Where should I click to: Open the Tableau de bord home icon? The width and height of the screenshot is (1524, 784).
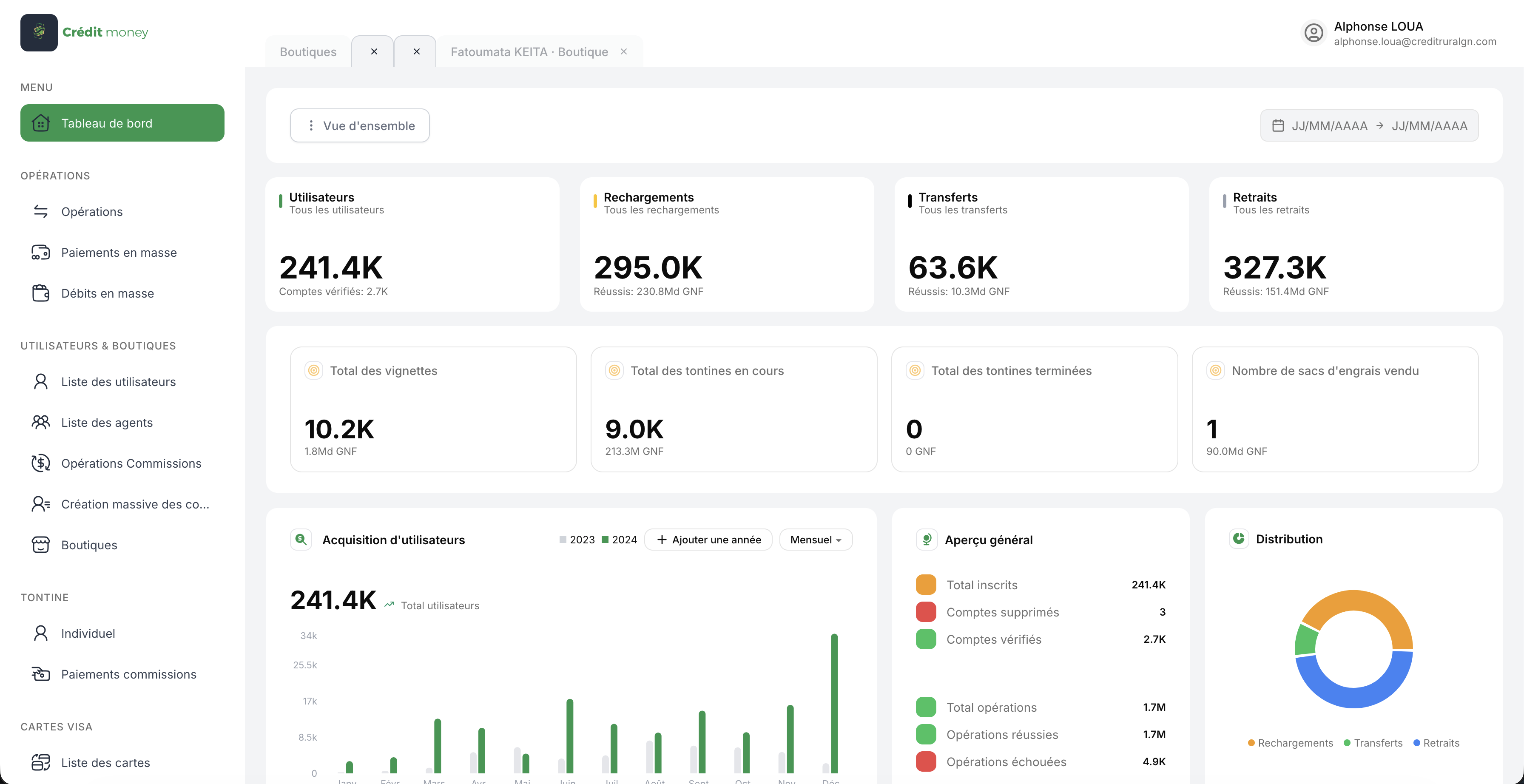pyautogui.click(x=41, y=123)
